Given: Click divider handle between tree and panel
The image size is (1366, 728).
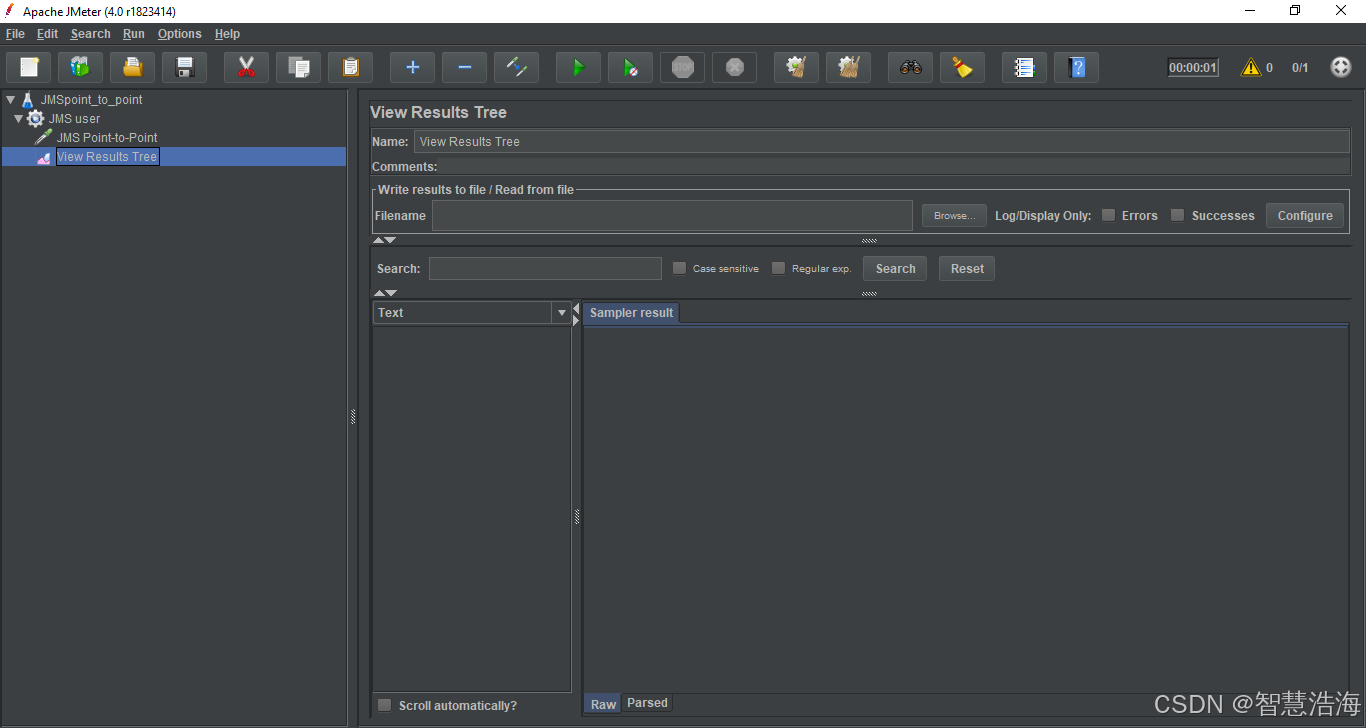Looking at the screenshot, I should click(353, 417).
